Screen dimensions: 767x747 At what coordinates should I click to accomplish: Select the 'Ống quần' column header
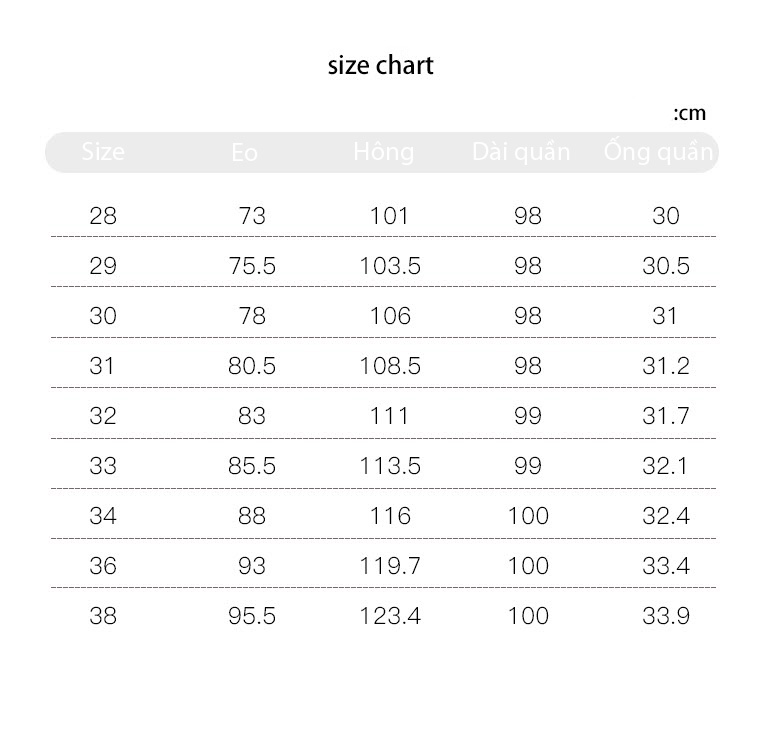pyautogui.click(x=658, y=151)
